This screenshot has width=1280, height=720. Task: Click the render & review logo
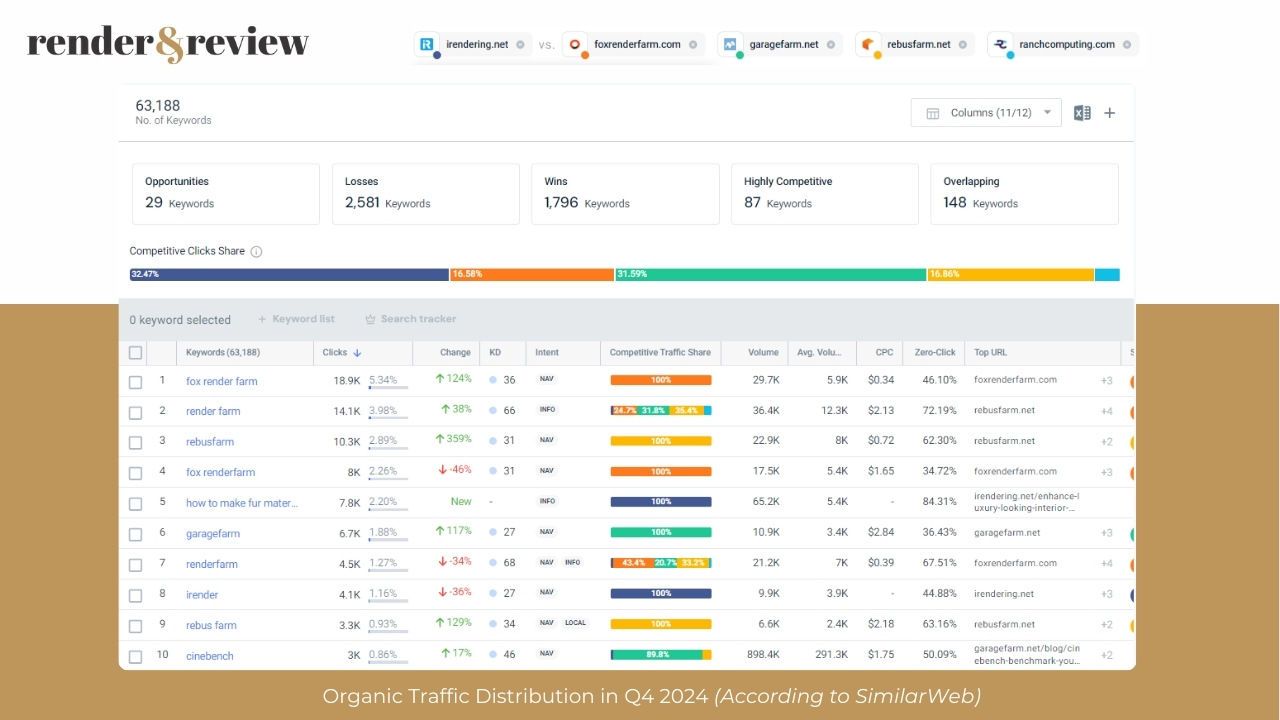pos(168,44)
